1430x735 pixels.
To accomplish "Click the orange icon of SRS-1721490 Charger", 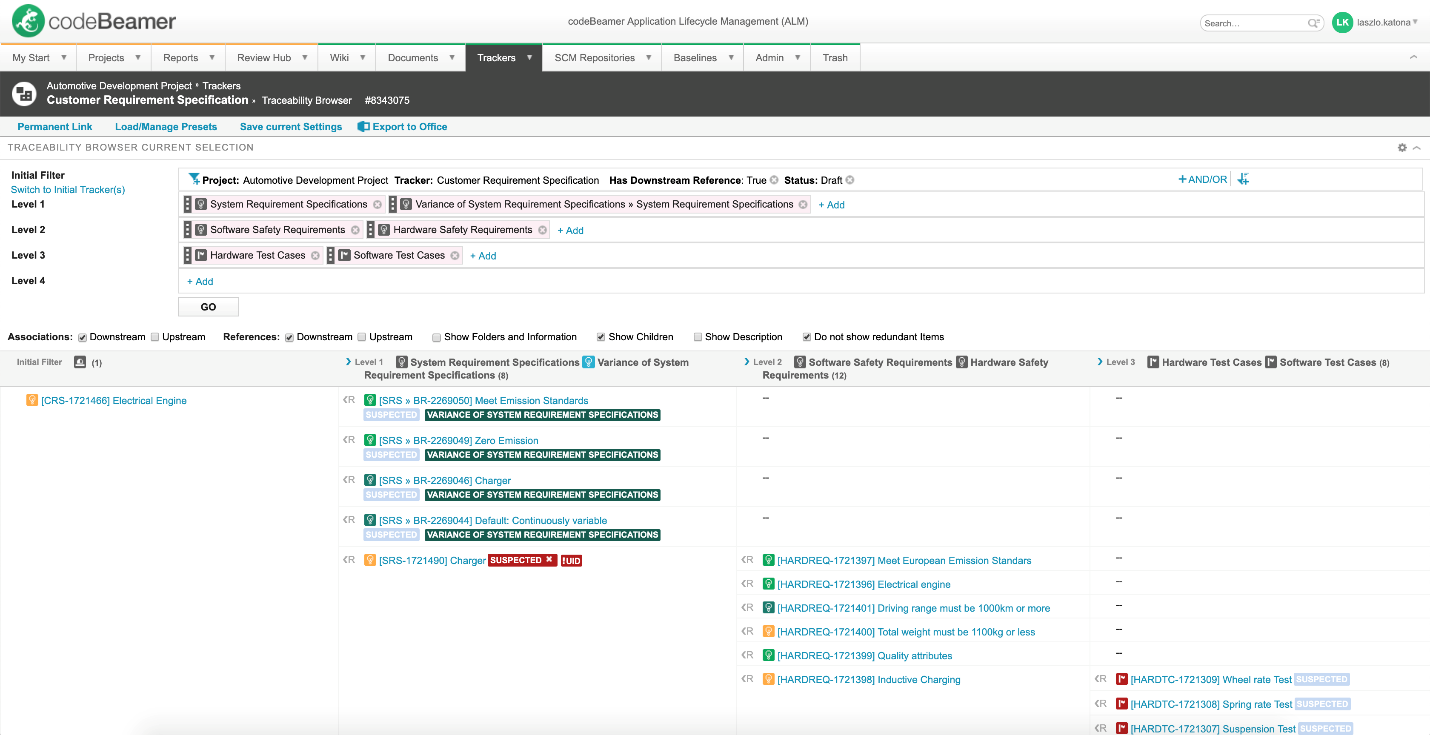I will (x=370, y=561).
